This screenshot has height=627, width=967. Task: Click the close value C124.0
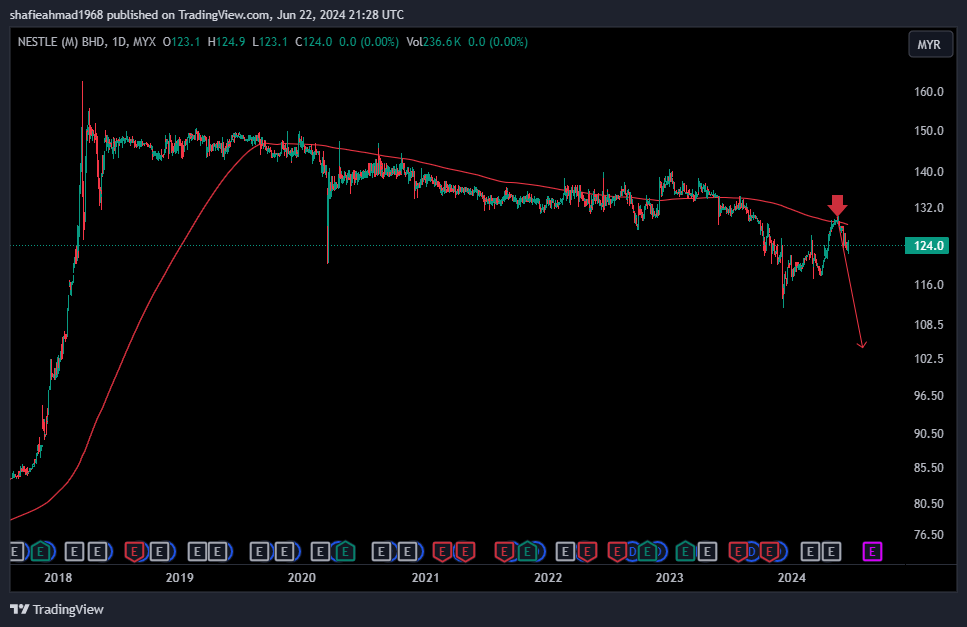pyautogui.click(x=313, y=42)
